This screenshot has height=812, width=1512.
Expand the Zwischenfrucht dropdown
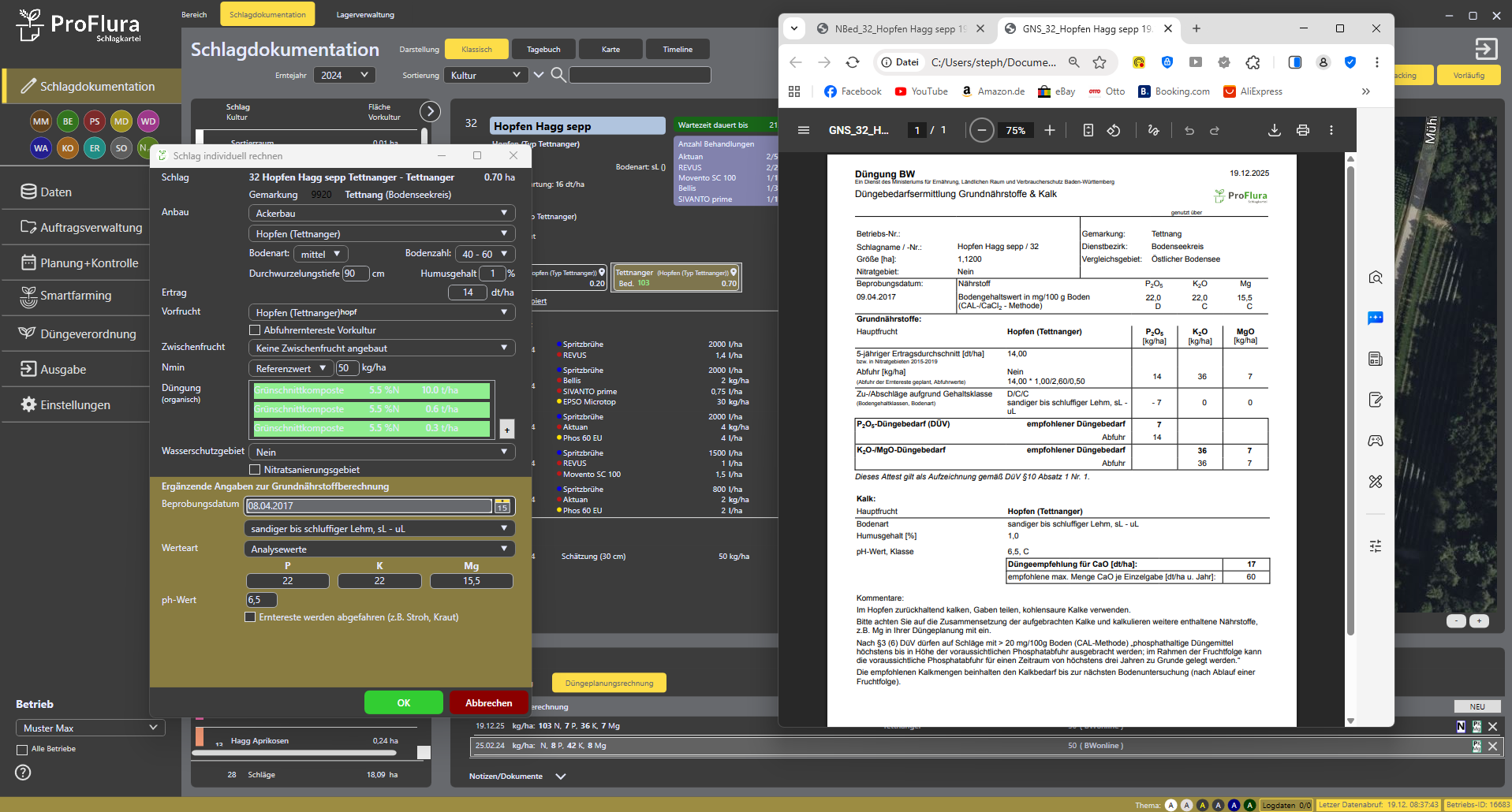[x=382, y=348]
